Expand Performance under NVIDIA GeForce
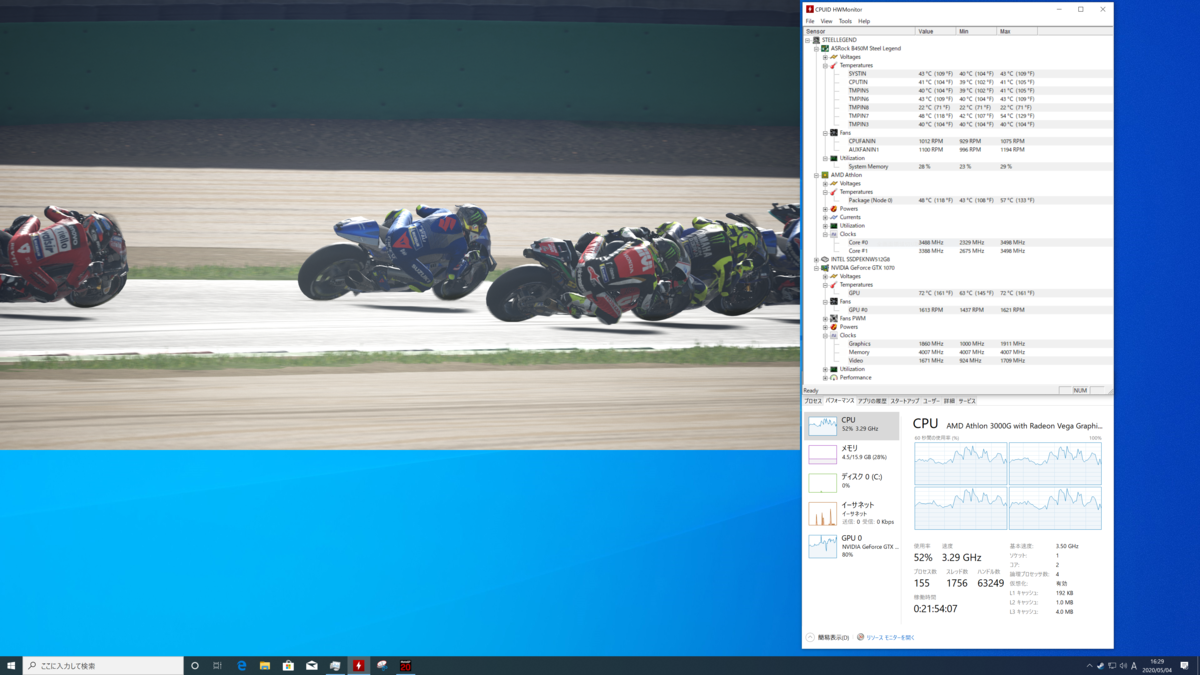The width and height of the screenshot is (1200, 675). (x=825, y=378)
